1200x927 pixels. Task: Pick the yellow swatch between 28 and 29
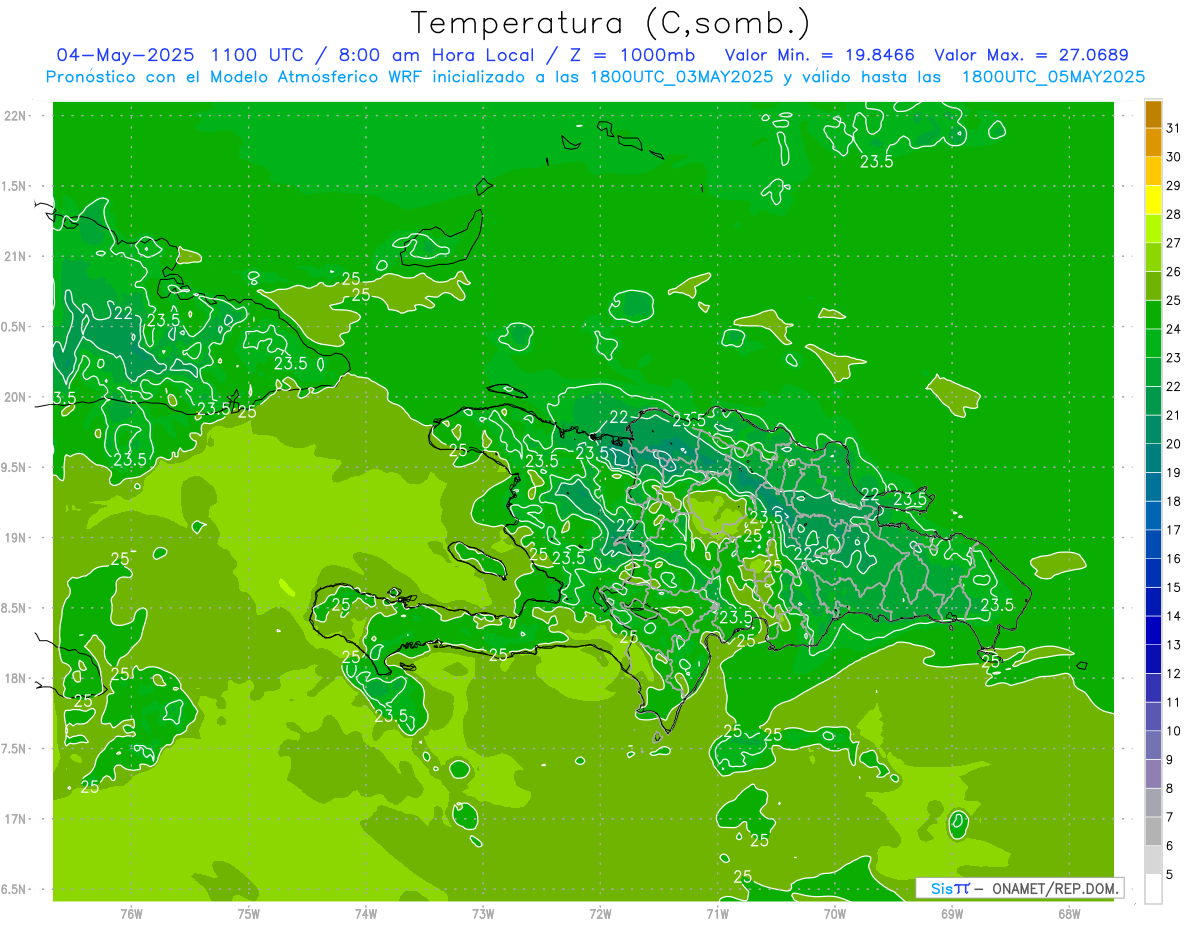(x=1153, y=200)
